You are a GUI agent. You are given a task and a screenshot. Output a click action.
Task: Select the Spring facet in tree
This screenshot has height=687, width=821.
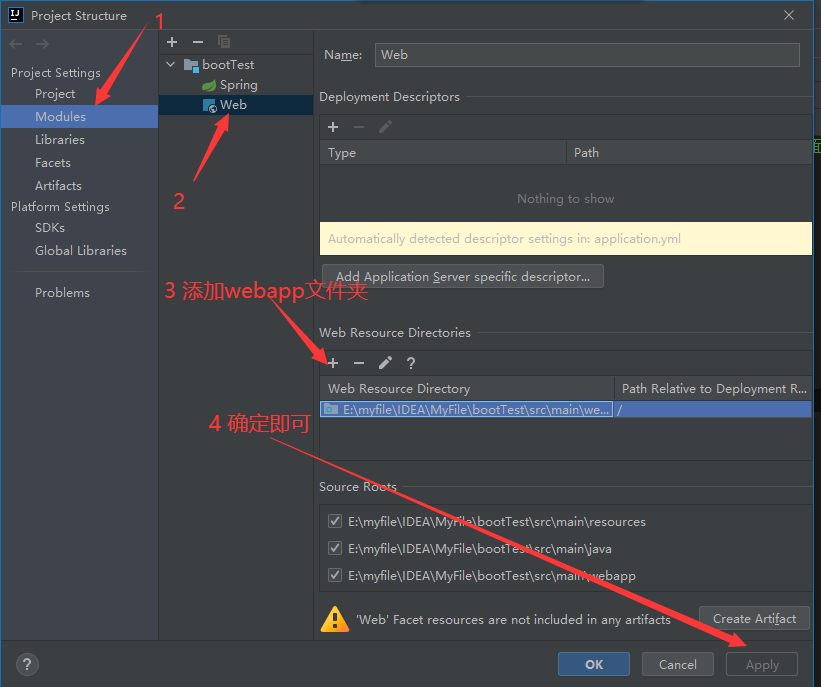[x=238, y=85]
